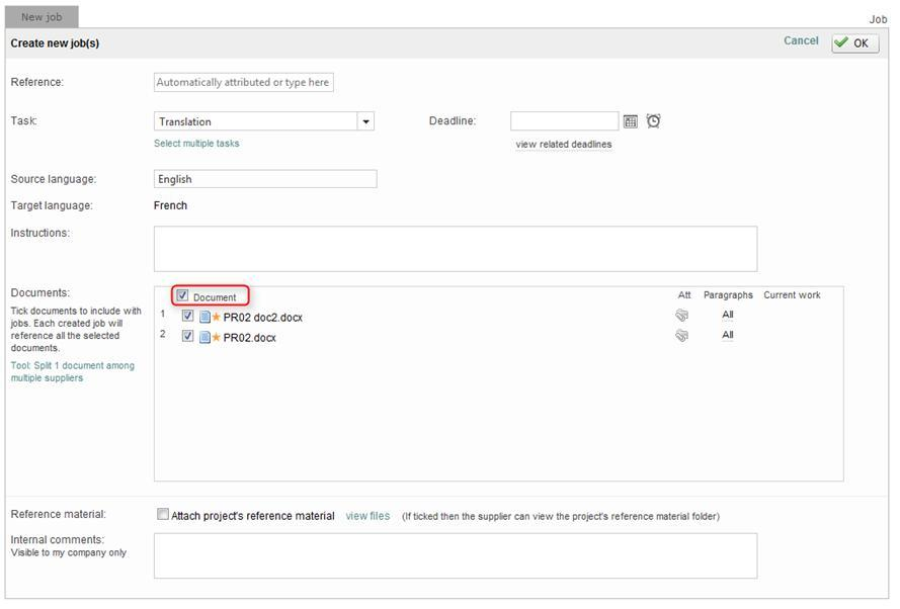Click attachment icon for PR02 doc2.docx
The image size is (900, 609).
pos(682,315)
